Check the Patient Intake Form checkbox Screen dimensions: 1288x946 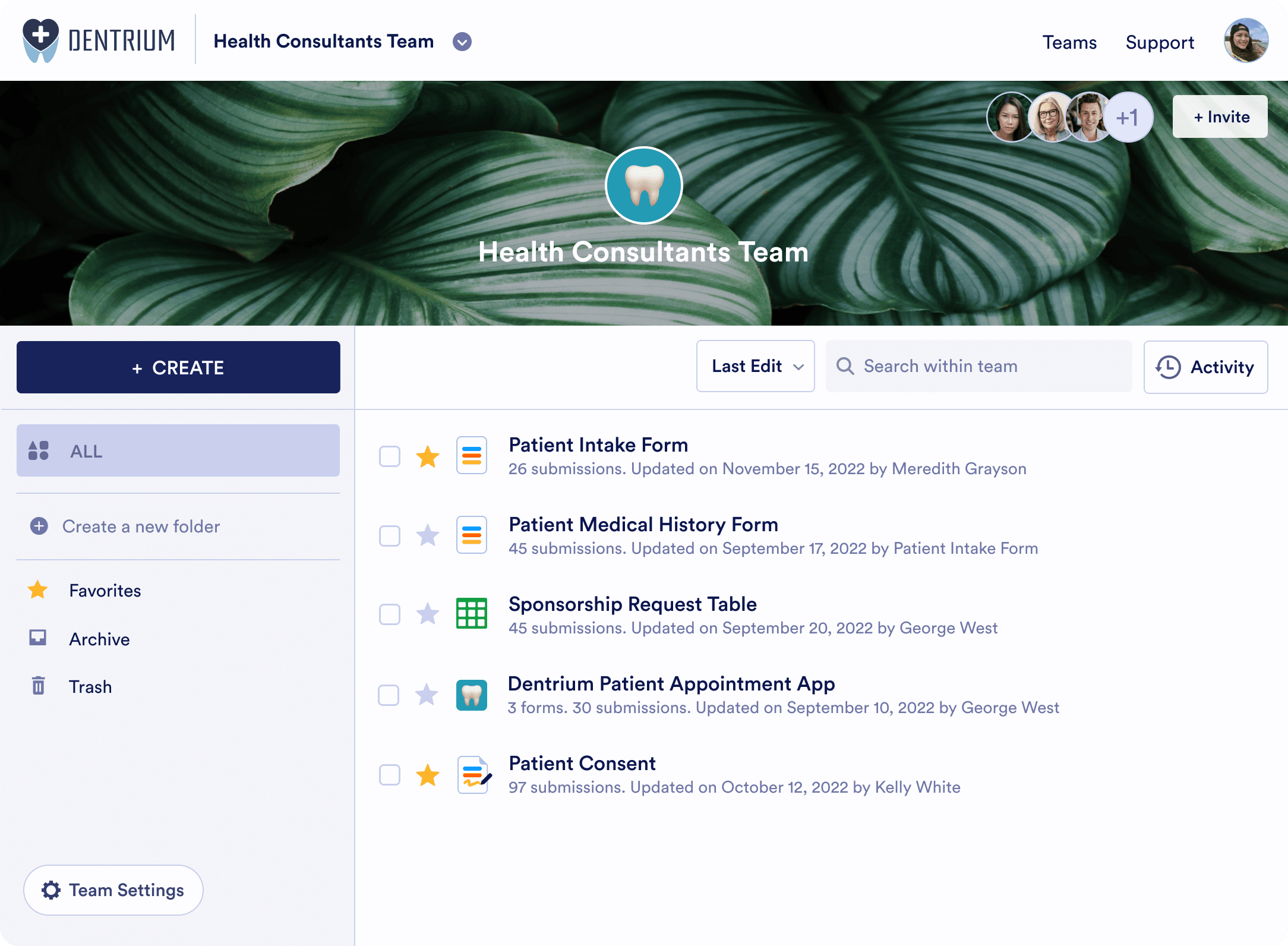tap(390, 456)
